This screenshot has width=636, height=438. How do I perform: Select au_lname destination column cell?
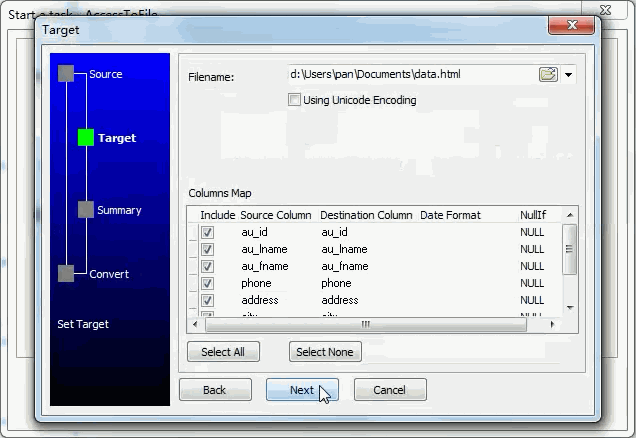coord(344,249)
